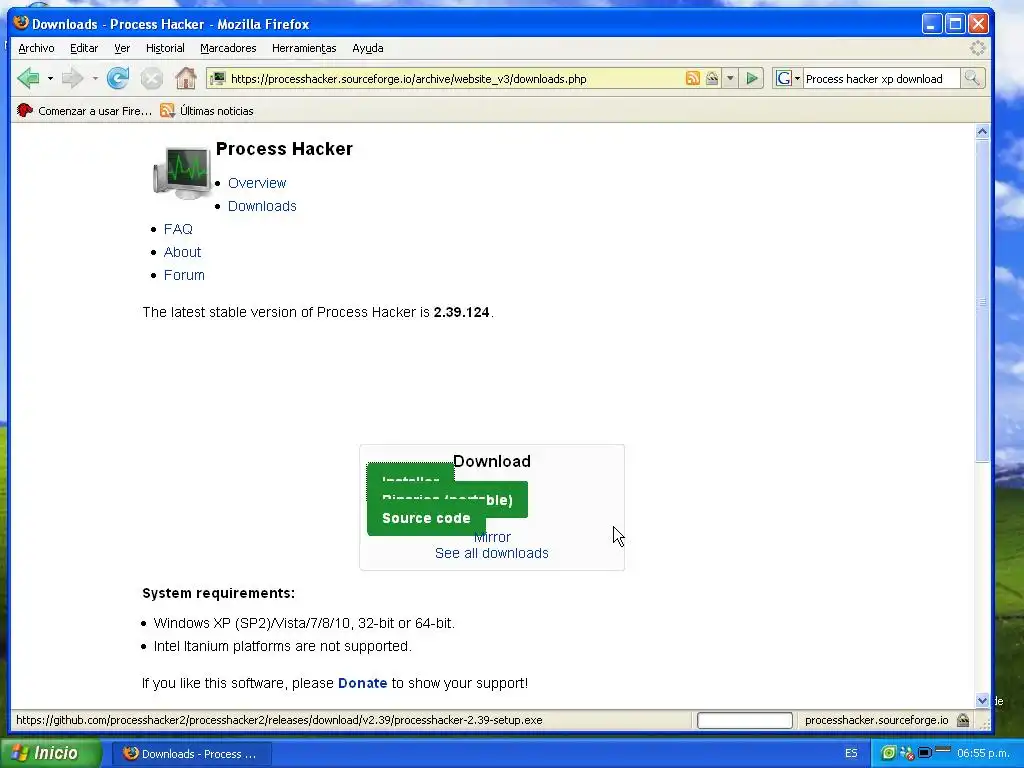Click the Back navigation arrow
This screenshot has height=768, width=1024.
coord(29,78)
